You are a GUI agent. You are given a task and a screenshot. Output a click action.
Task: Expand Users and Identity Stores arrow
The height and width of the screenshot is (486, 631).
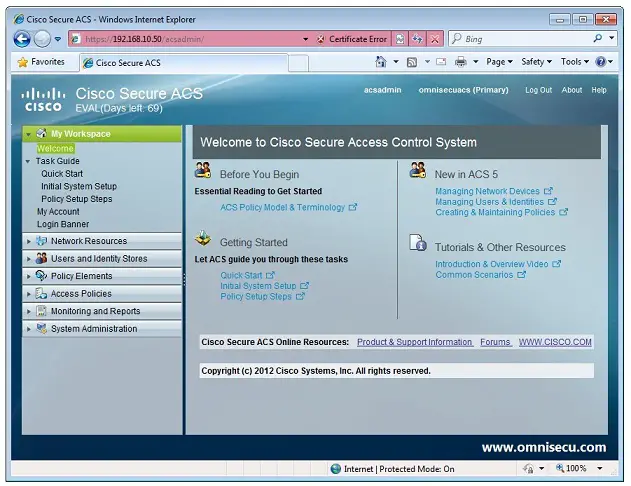click(28, 259)
